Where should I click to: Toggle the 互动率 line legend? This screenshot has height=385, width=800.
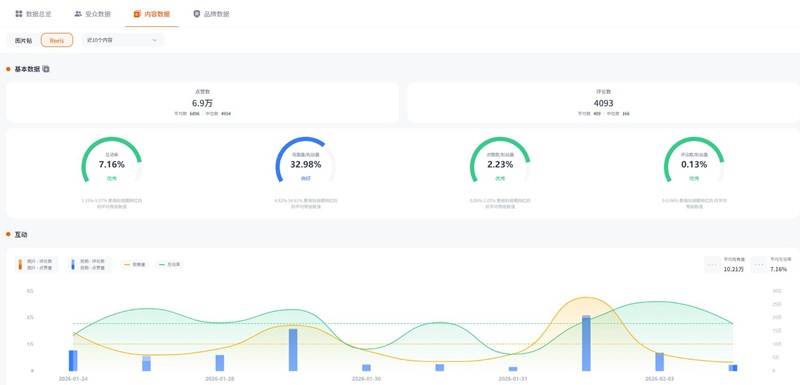(x=169, y=265)
